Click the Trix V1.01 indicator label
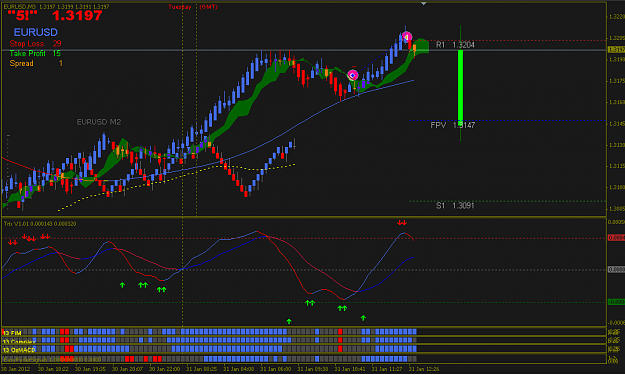This screenshot has height=375, width=625. pyautogui.click(x=40, y=224)
